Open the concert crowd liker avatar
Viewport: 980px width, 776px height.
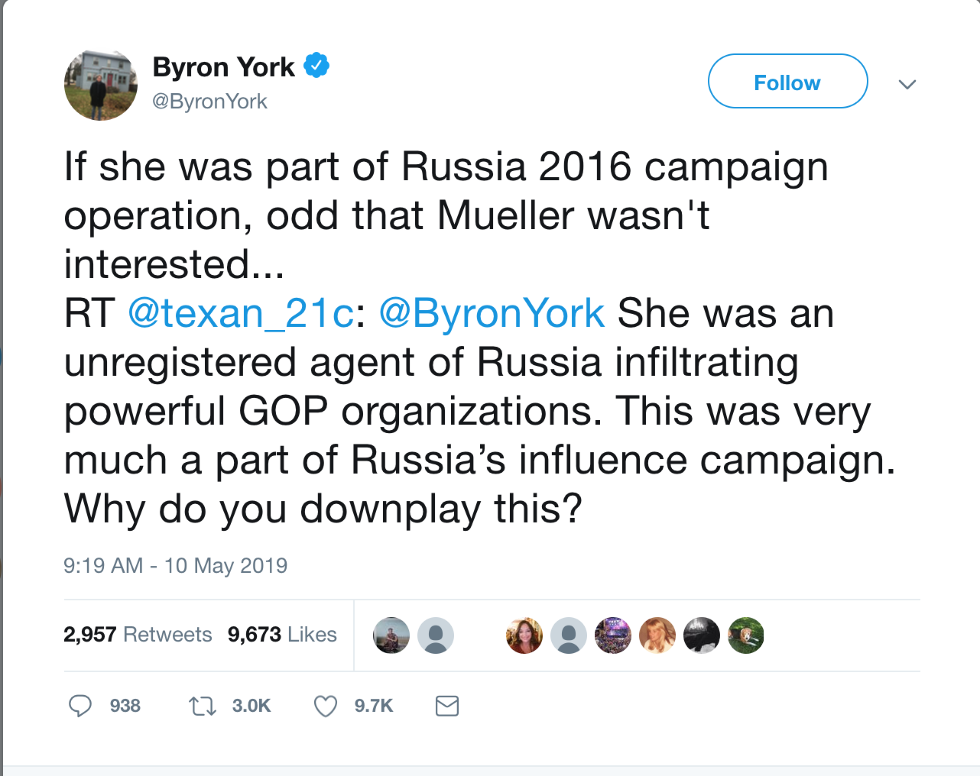(x=613, y=635)
